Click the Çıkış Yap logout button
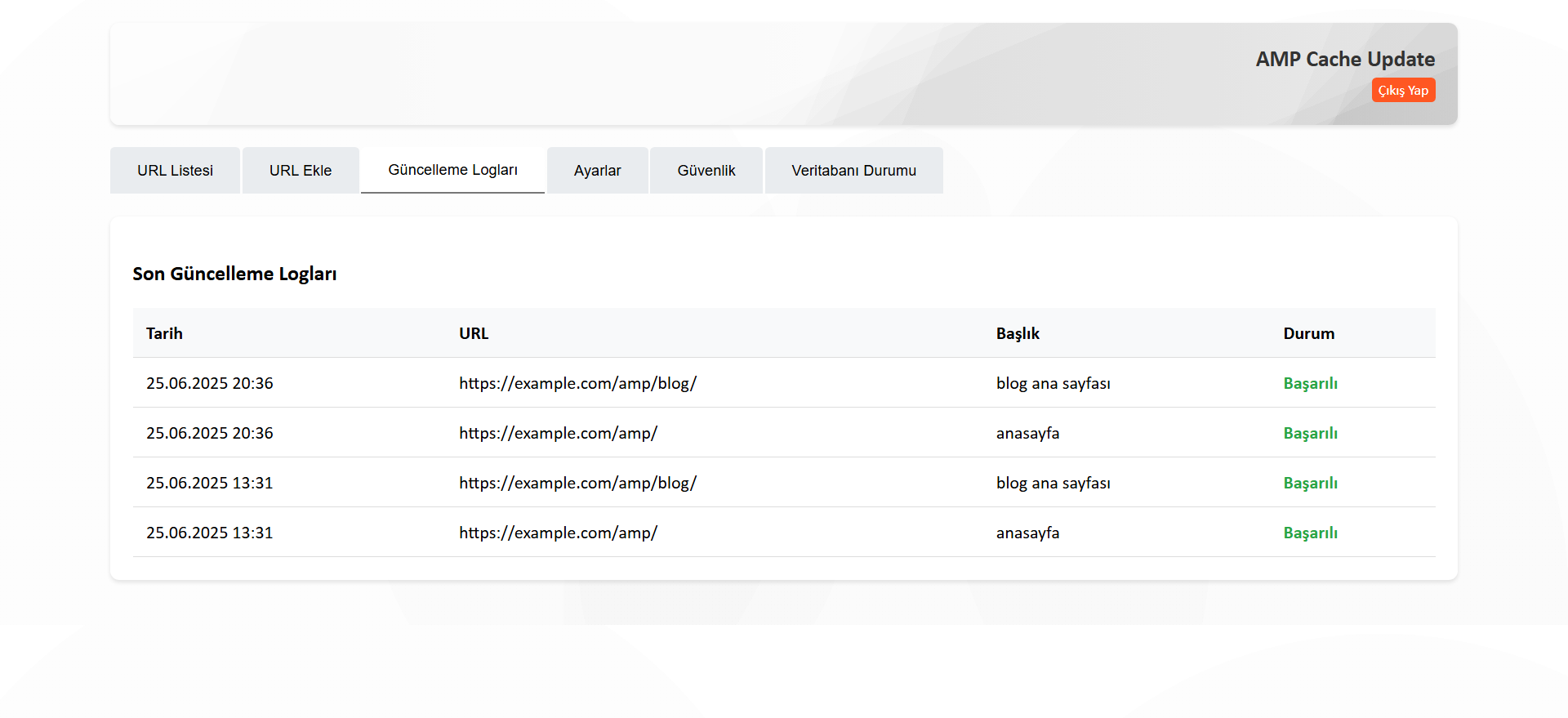The width and height of the screenshot is (1568, 718). 1403,90
